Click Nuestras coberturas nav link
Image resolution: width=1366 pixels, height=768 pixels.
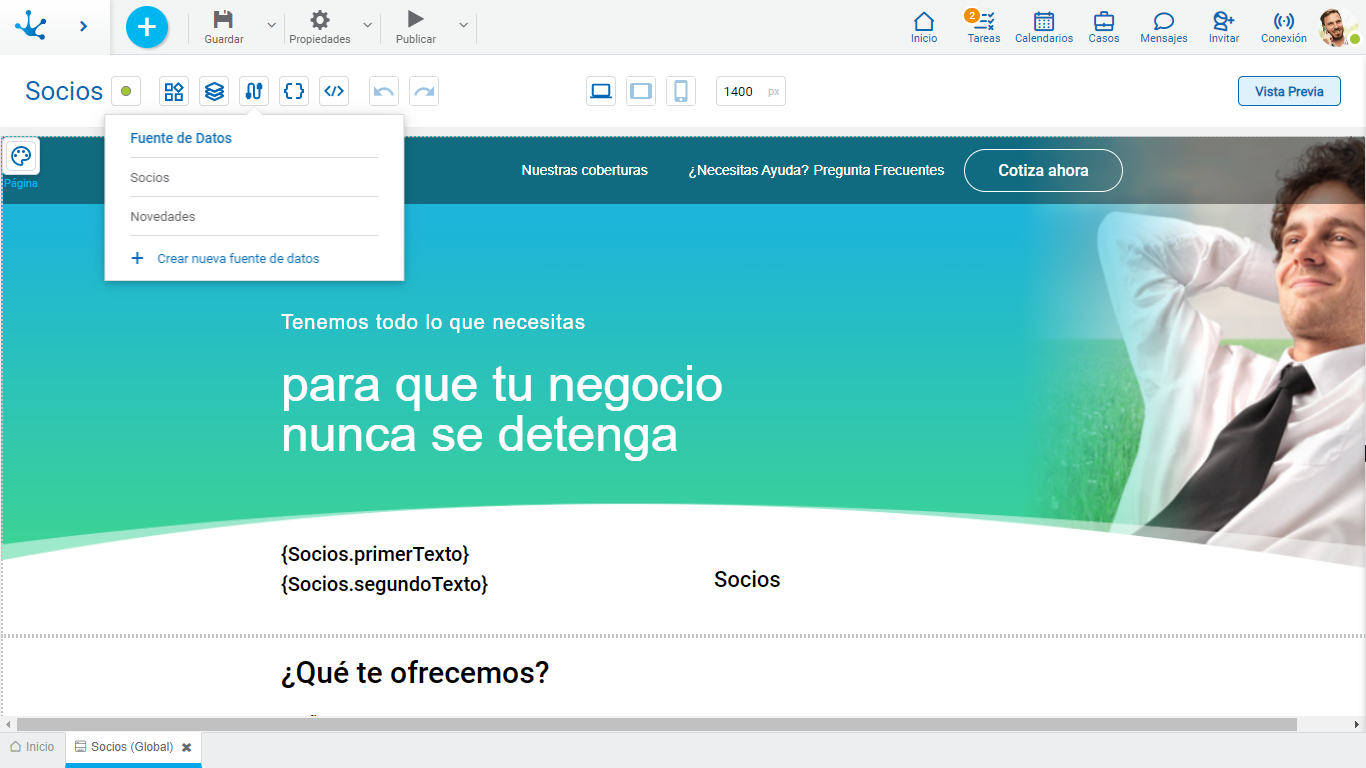(584, 170)
